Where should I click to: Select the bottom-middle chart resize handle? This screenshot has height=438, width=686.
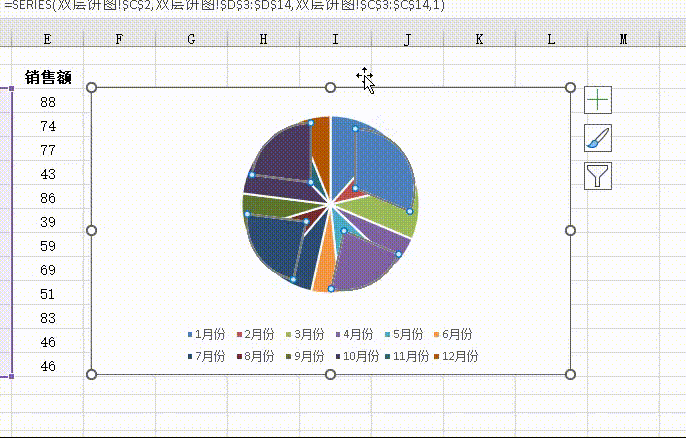click(331, 374)
